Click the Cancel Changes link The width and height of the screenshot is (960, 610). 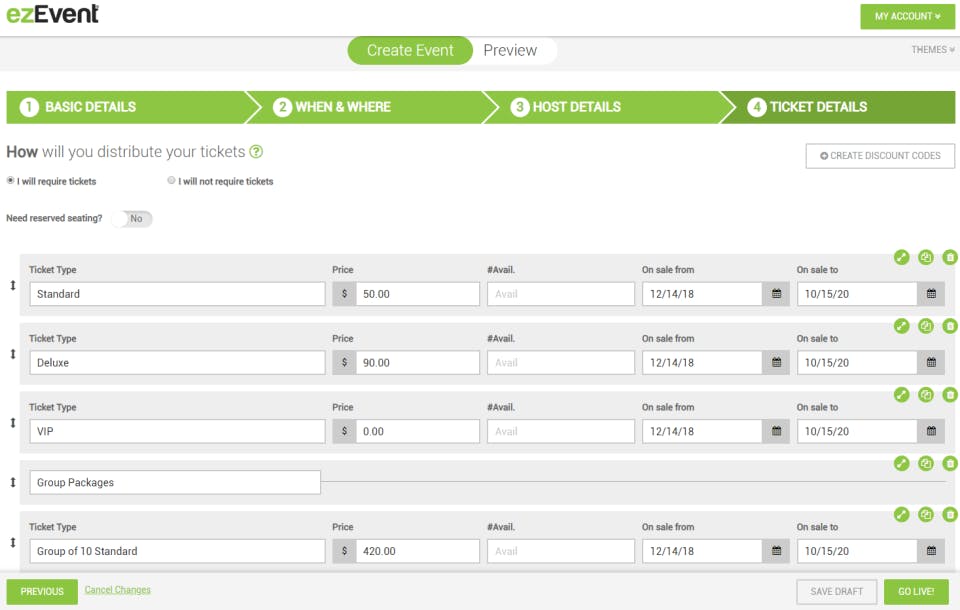point(118,590)
